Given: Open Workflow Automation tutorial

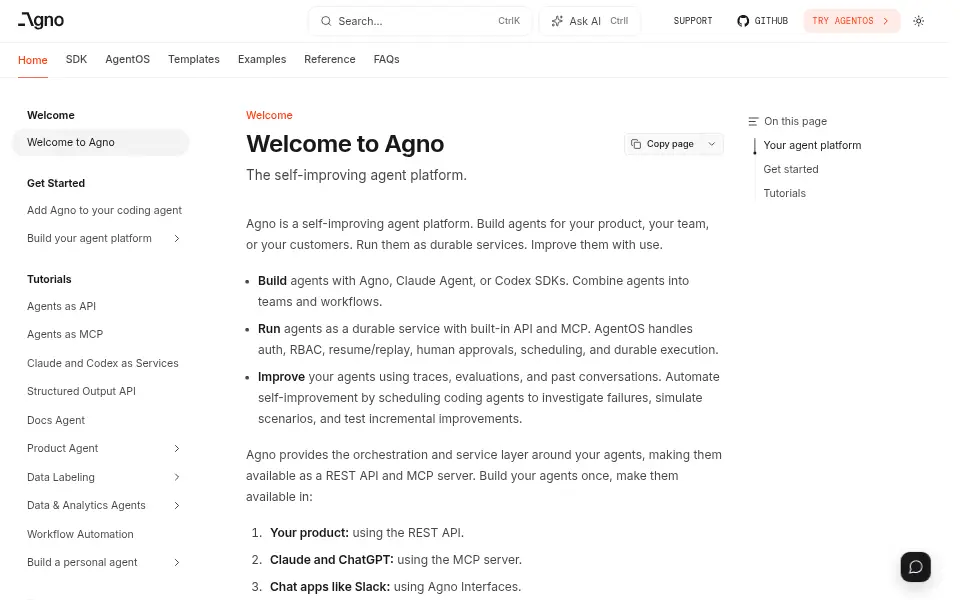Looking at the screenshot, I should tap(80, 534).
